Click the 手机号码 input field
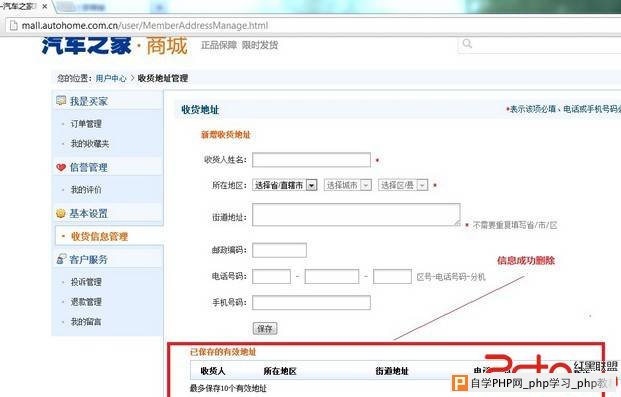 311,302
